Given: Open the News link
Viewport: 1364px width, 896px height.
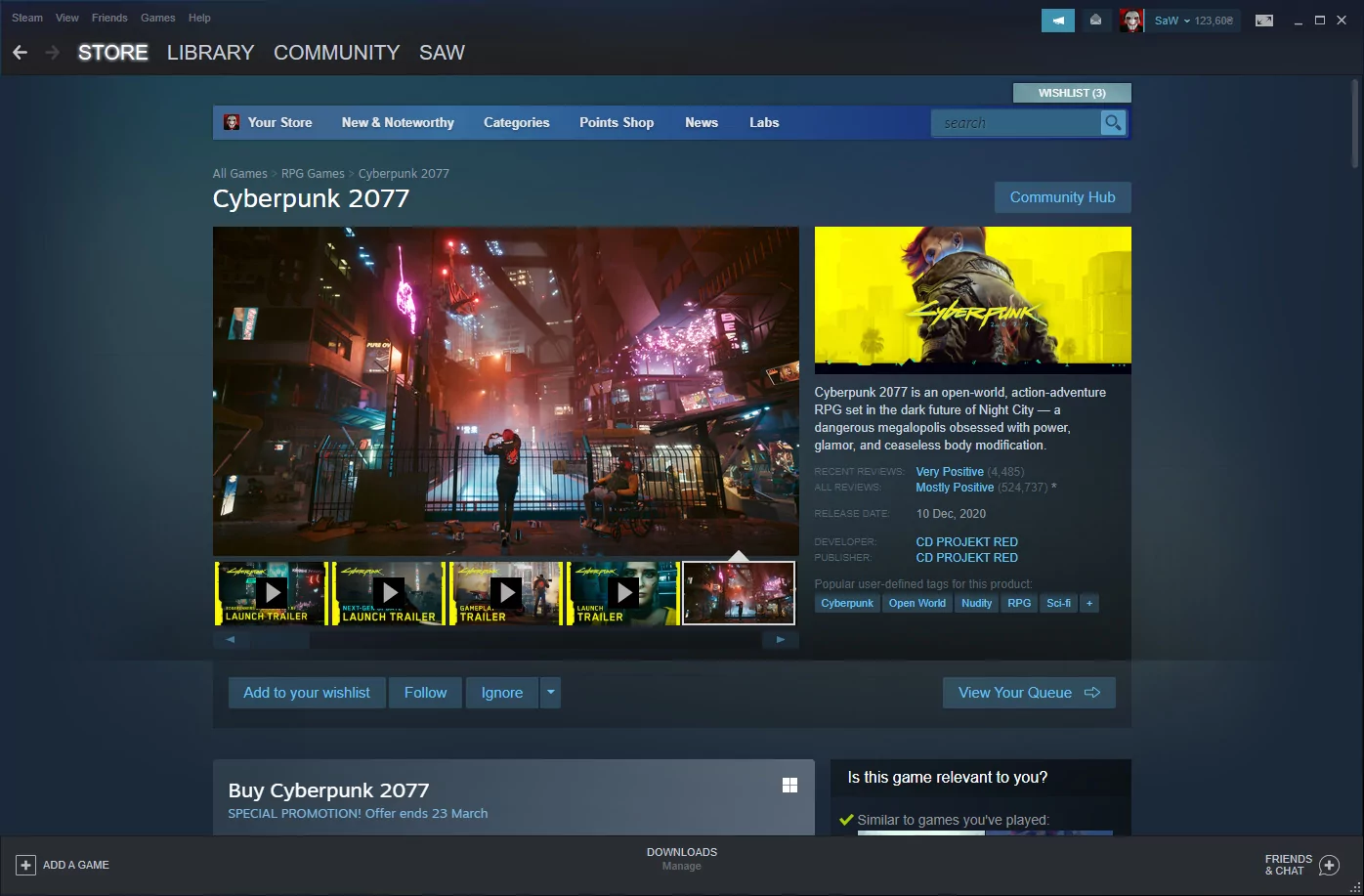Looking at the screenshot, I should coord(702,122).
